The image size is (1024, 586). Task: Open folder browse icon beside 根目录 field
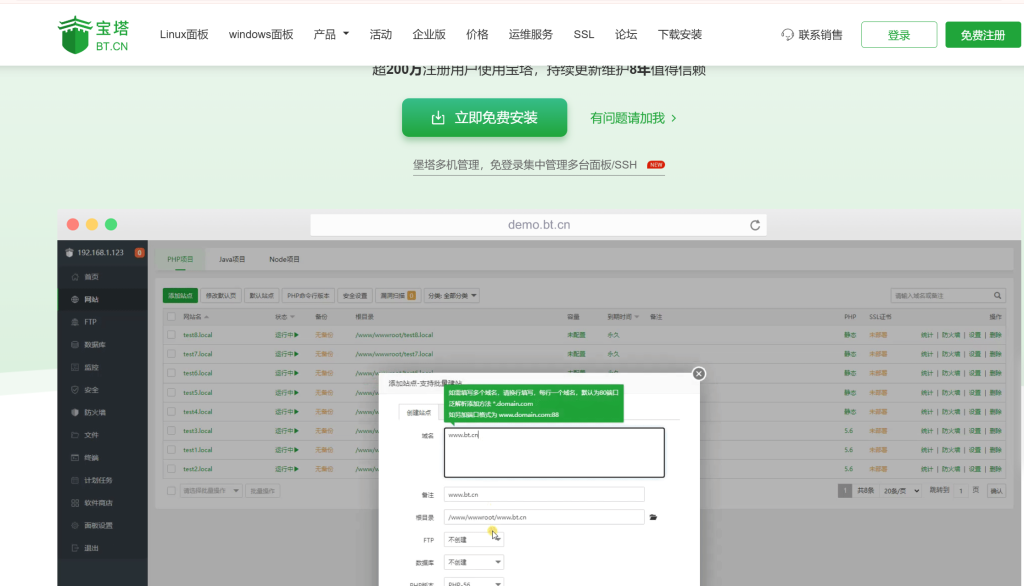[654, 517]
